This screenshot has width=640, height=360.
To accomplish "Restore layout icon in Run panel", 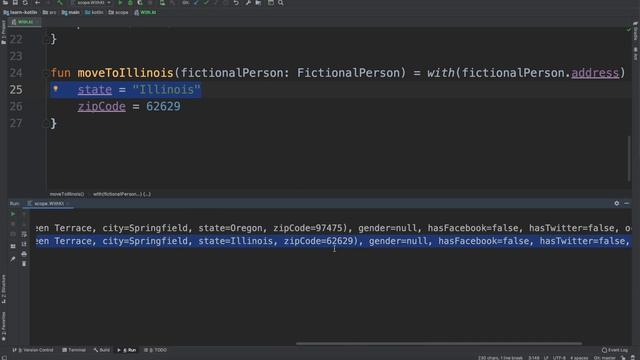I will 13,246.
